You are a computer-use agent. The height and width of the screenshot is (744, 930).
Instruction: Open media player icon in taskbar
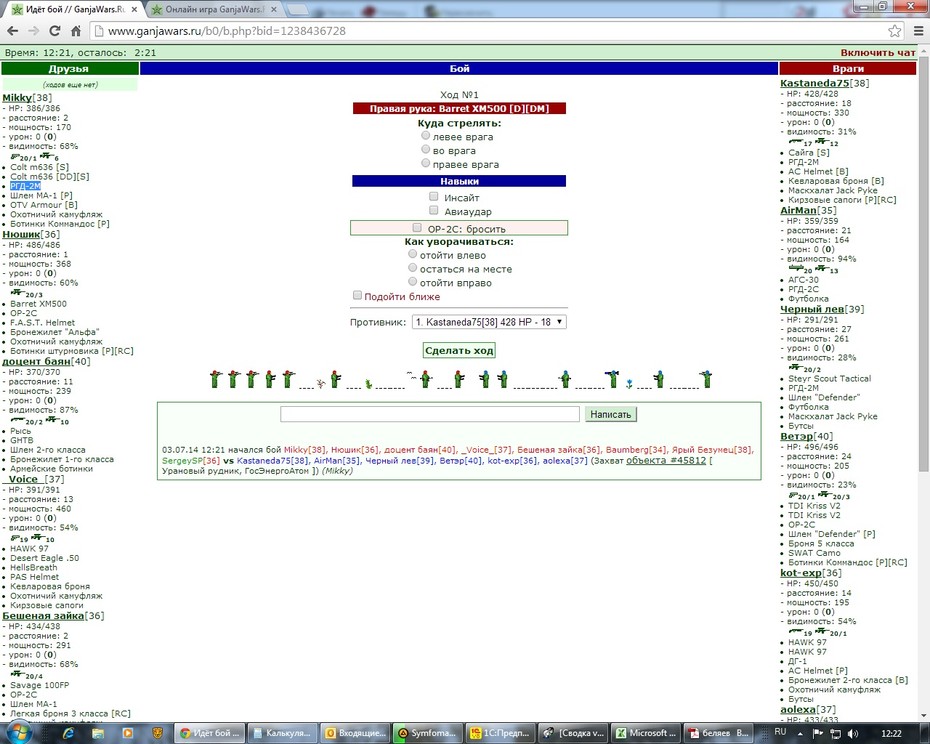(x=128, y=733)
